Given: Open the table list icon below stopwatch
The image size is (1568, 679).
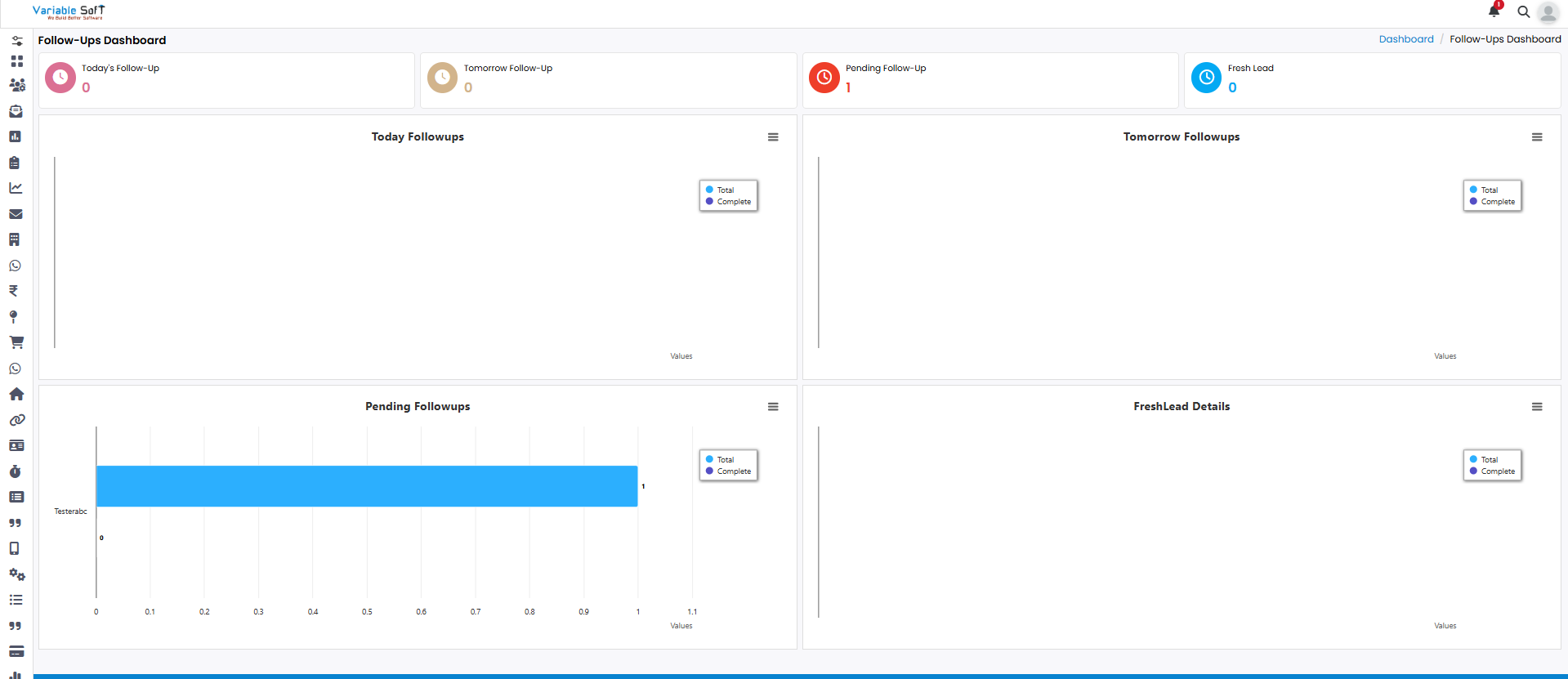Looking at the screenshot, I should [x=16, y=497].
